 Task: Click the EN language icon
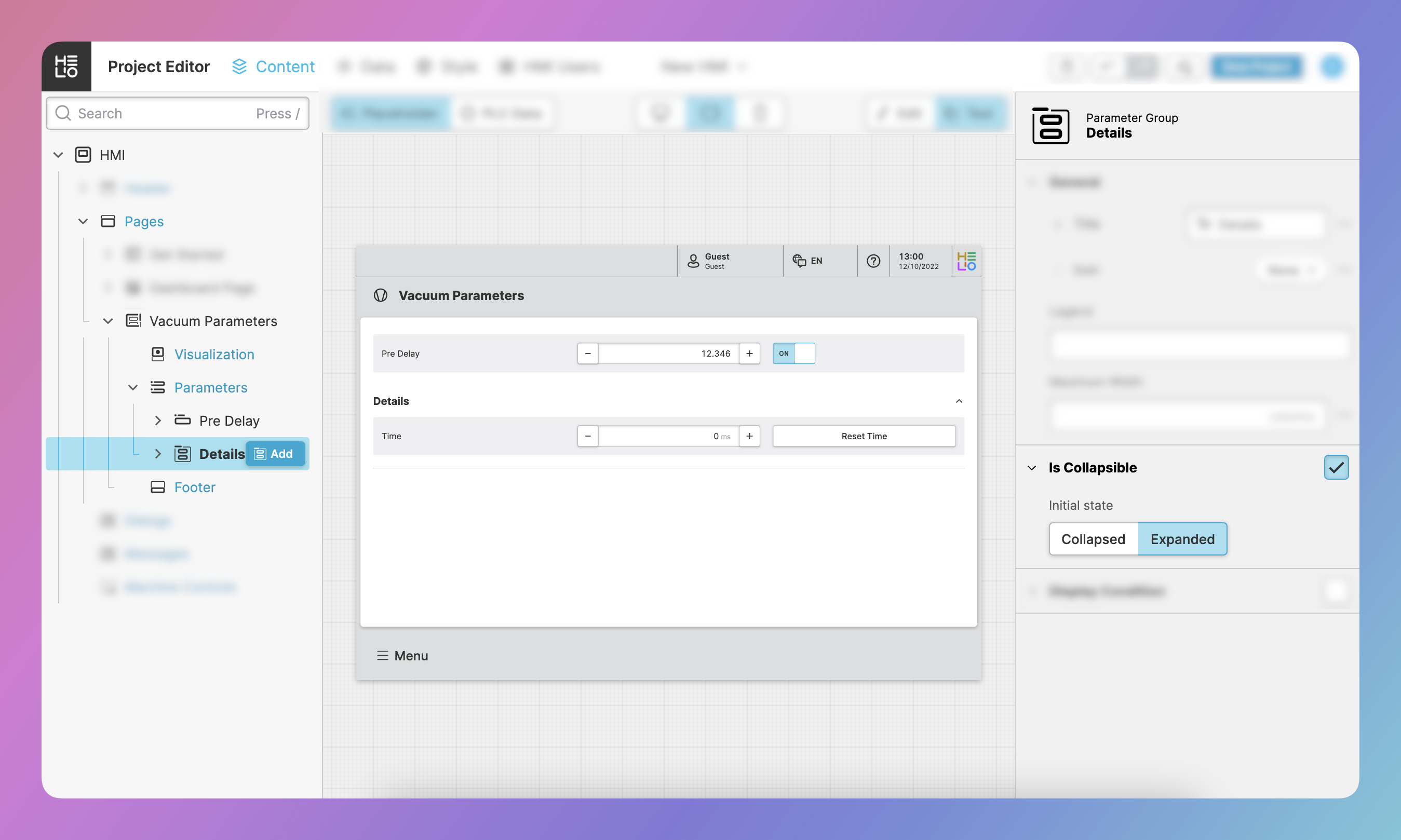(799, 261)
